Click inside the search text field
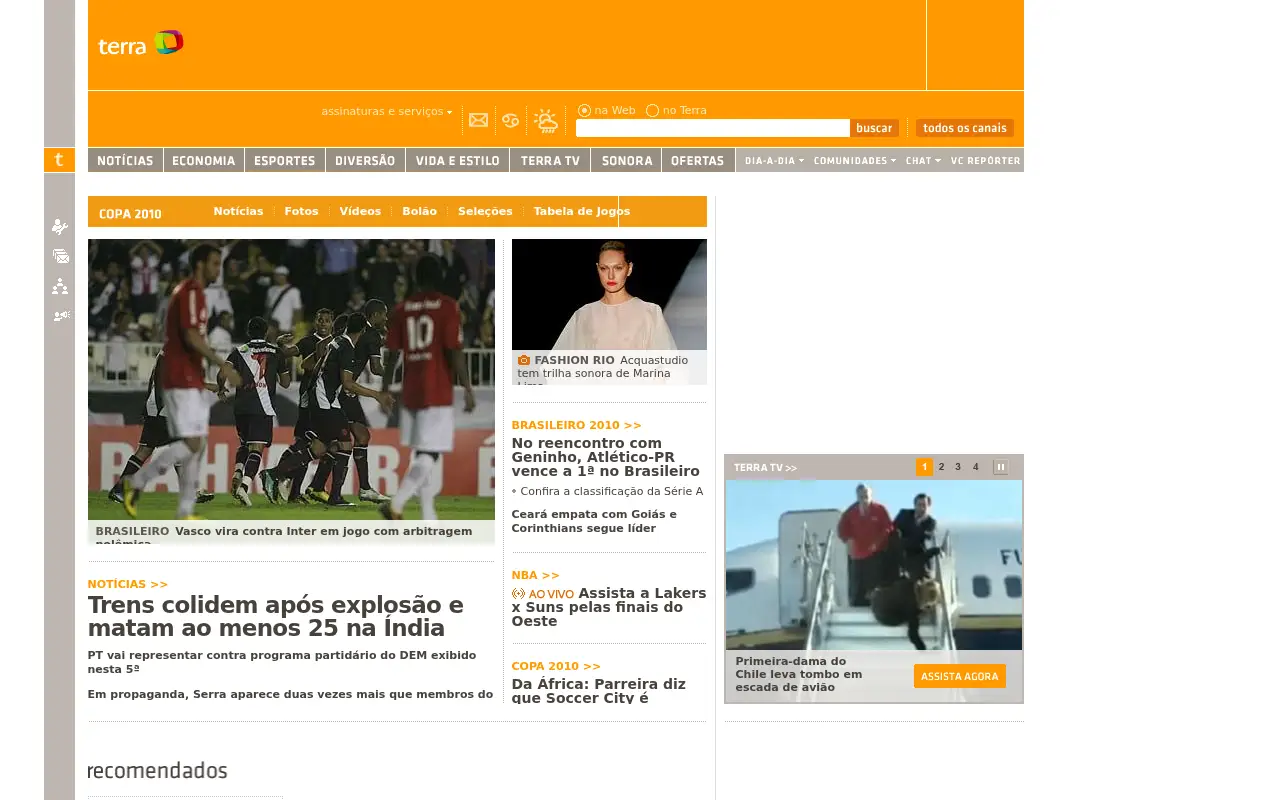1280x800 pixels. [x=713, y=128]
